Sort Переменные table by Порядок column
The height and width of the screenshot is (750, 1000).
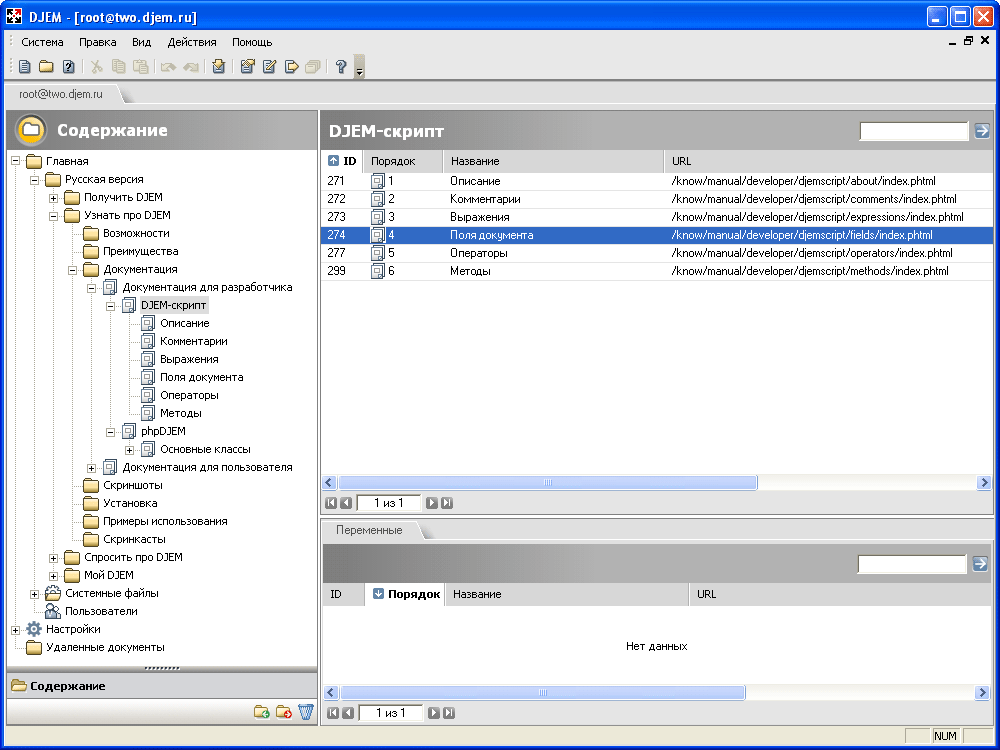(405, 594)
